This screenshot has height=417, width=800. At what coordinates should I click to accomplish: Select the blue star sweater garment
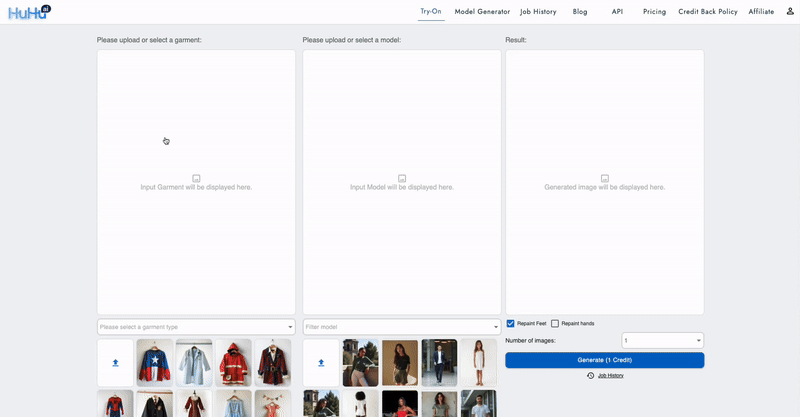[155, 363]
